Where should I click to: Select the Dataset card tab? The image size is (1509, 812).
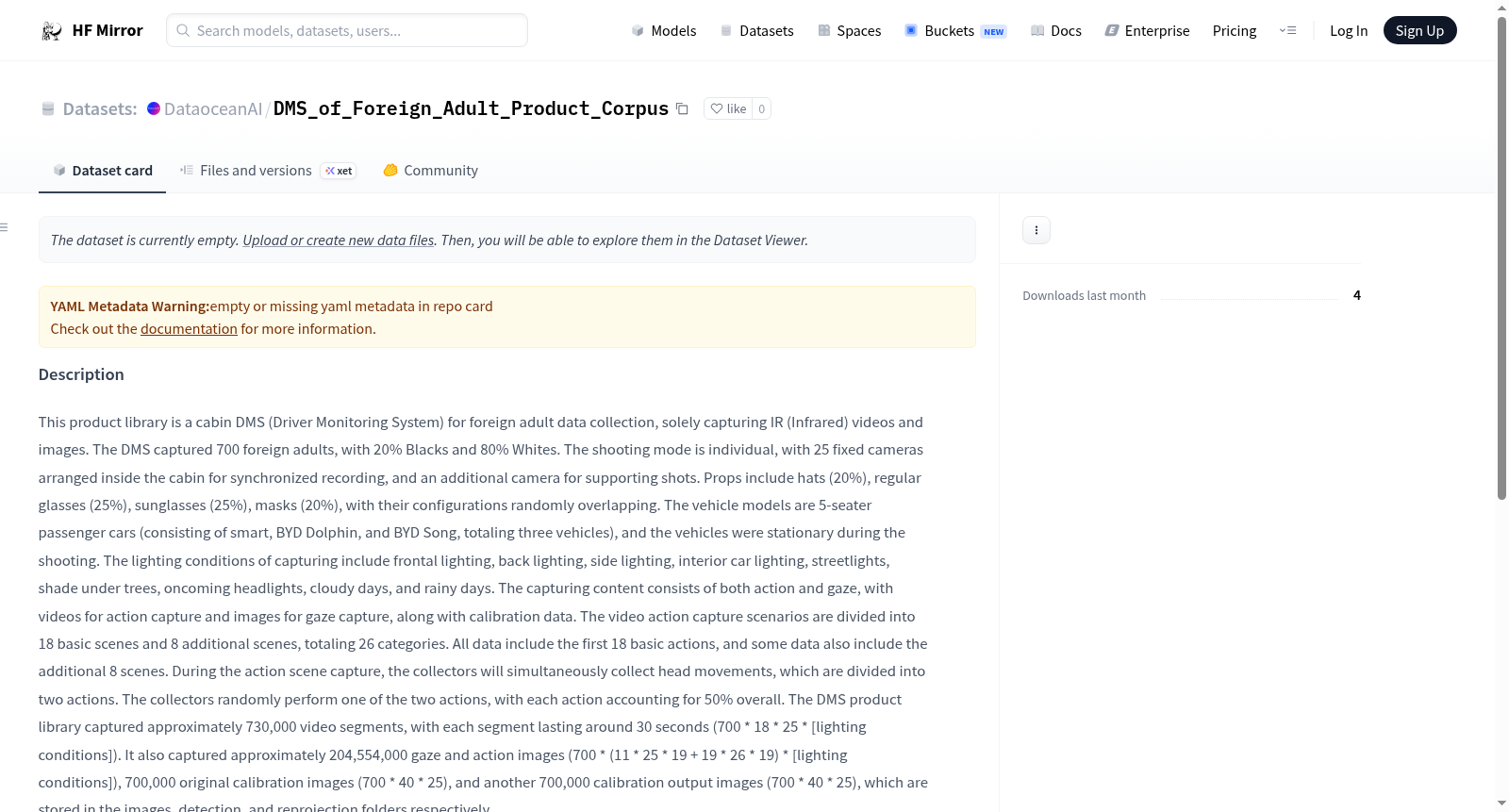point(102,171)
